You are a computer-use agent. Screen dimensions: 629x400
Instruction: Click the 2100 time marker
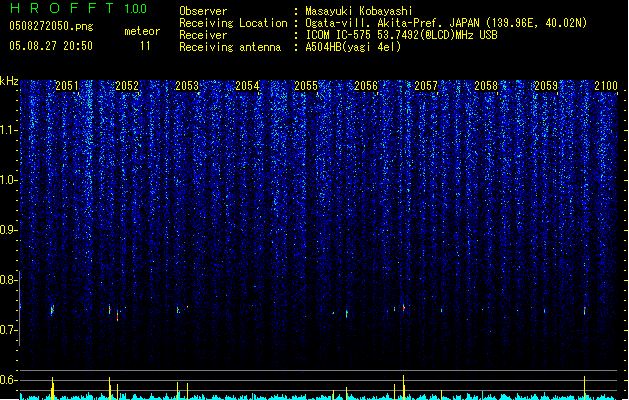(x=606, y=85)
